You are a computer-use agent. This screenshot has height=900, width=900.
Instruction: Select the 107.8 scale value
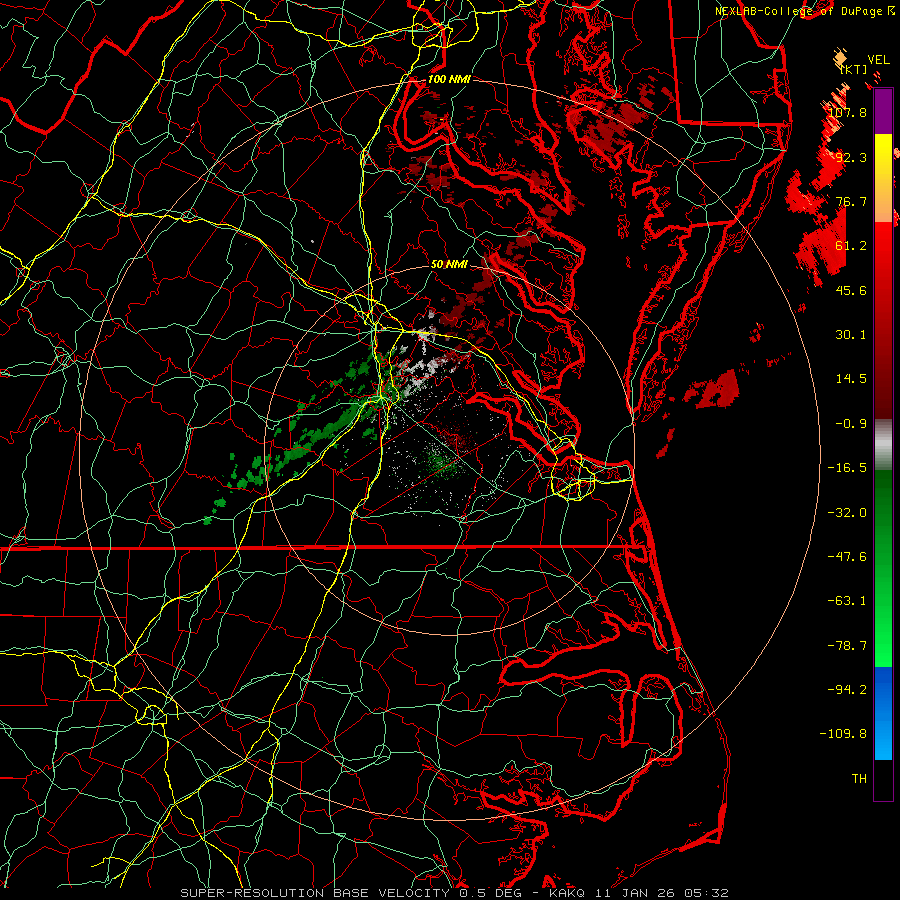pyautogui.click(x=848, y=112)
